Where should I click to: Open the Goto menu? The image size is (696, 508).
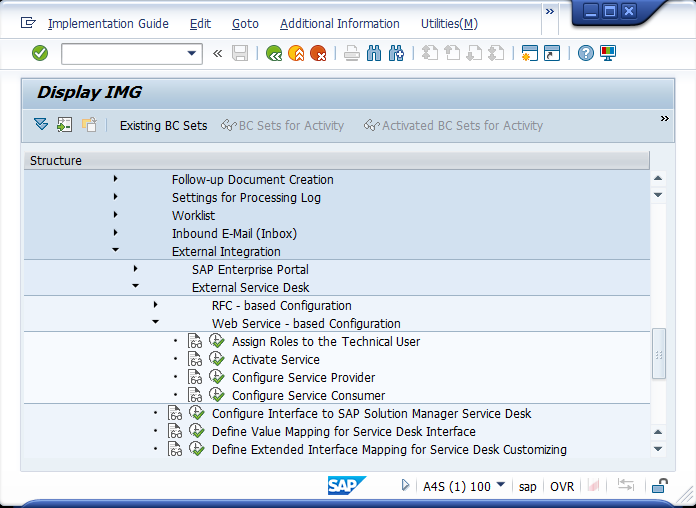click(245, 23)
